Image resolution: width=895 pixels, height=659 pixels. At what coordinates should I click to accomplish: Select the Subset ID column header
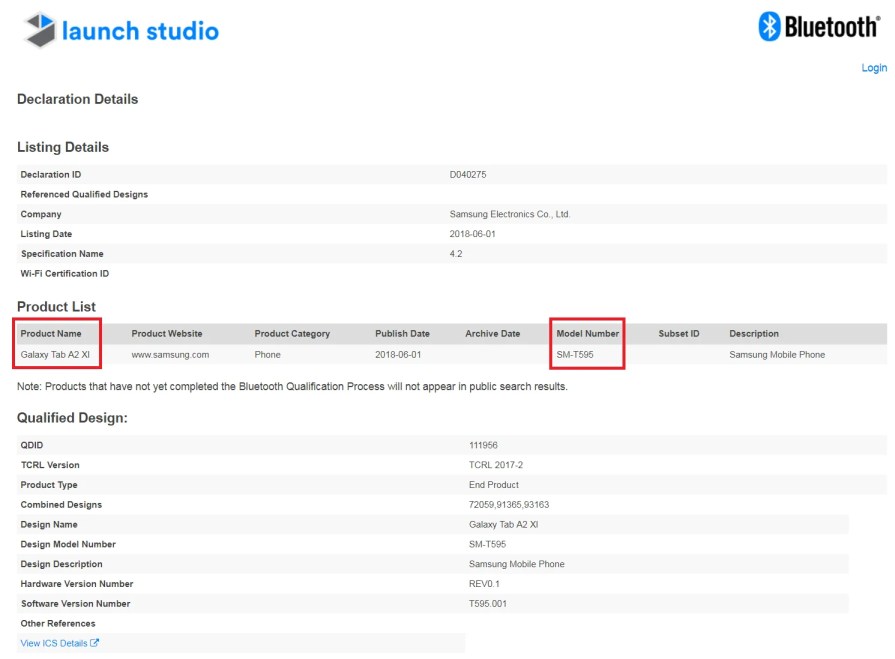pos(679,333)
